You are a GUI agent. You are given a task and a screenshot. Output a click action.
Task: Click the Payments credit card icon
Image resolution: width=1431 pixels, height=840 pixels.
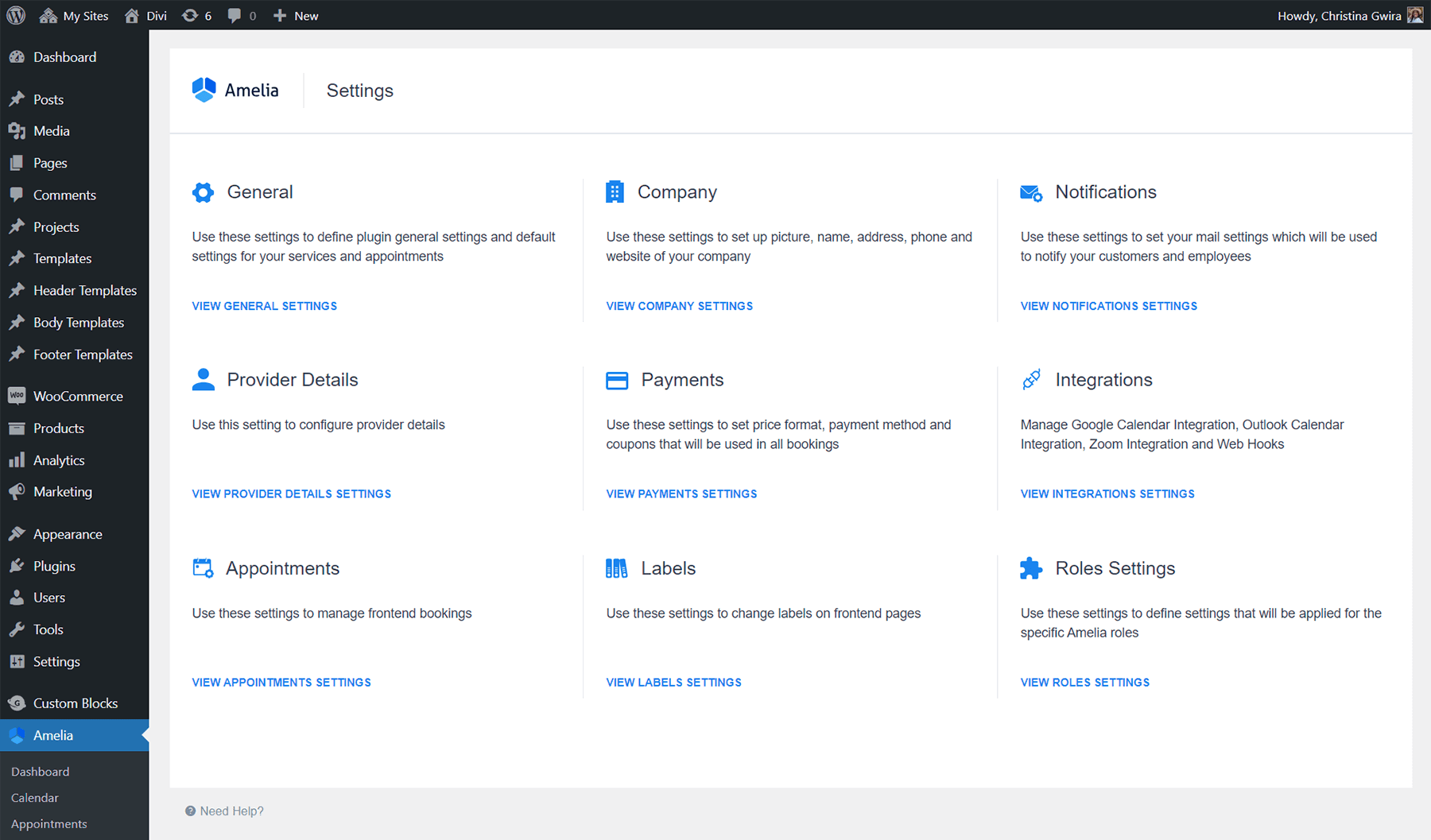[617, 381]
